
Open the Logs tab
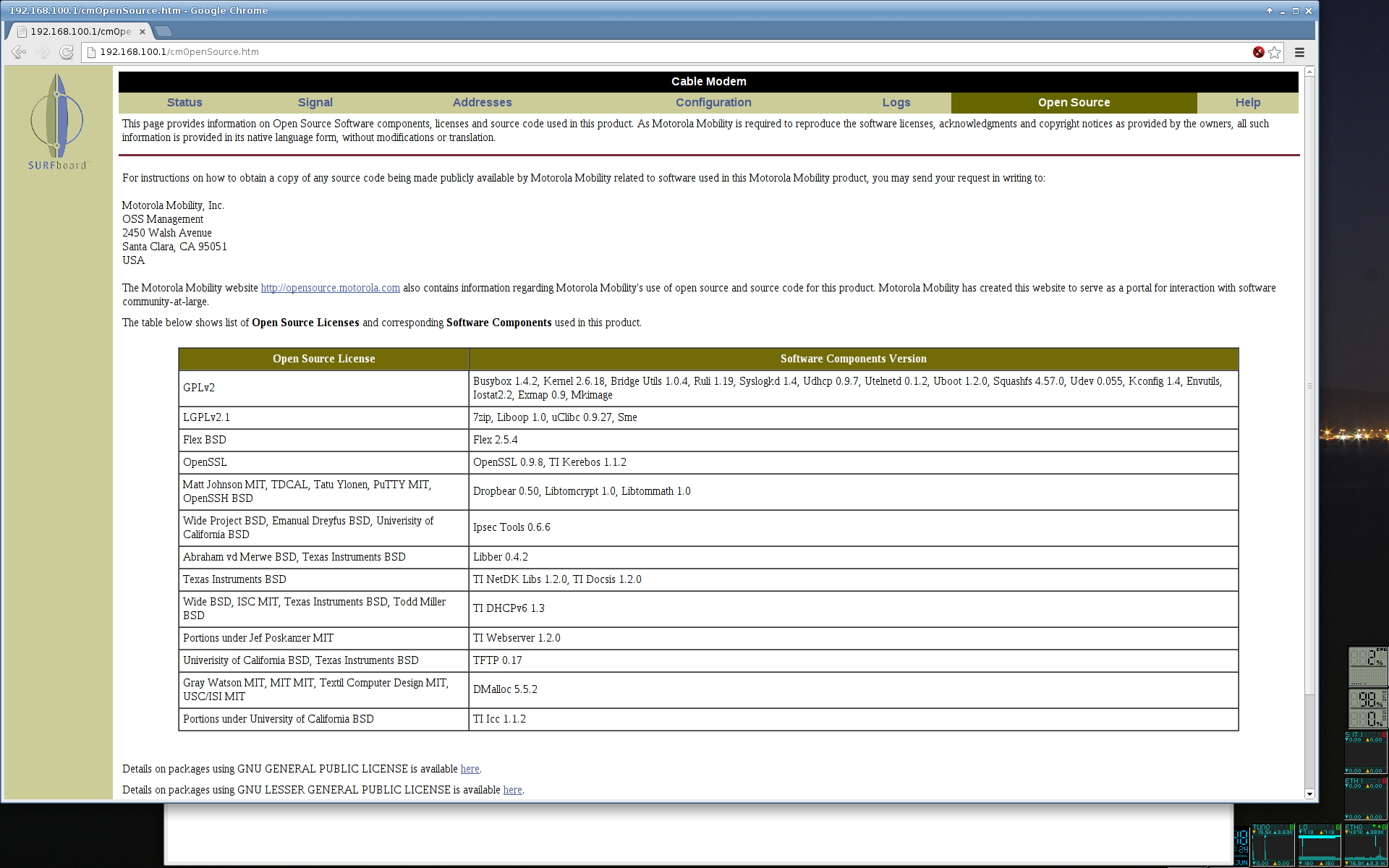pos(896,103)
